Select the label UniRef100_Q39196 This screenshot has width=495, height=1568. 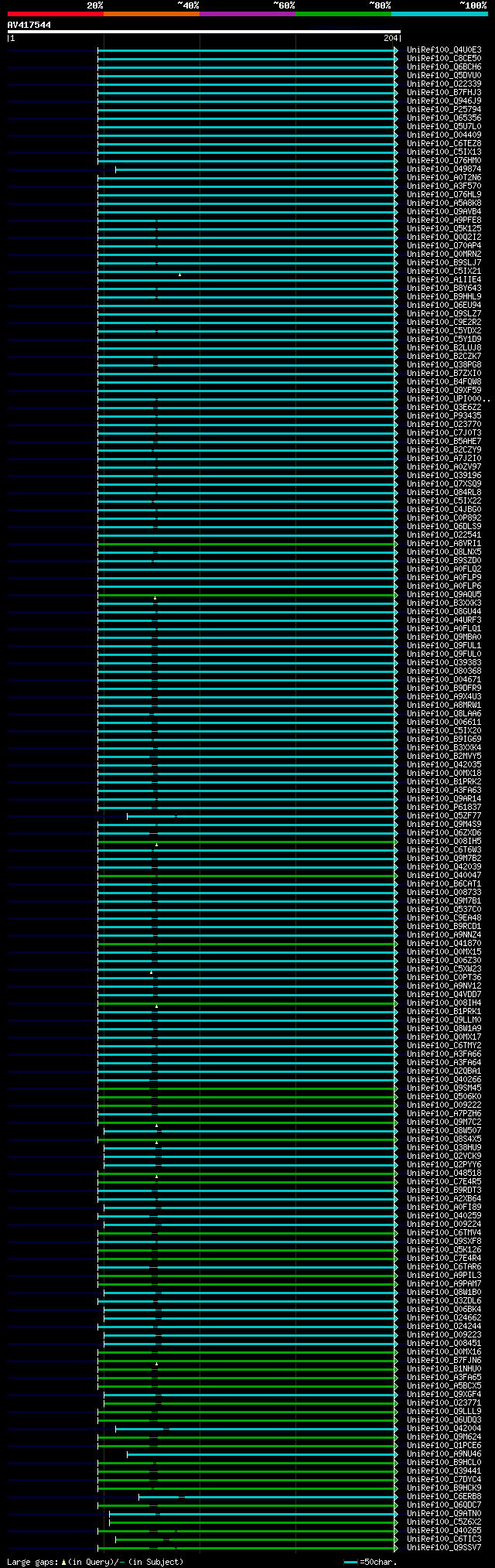(444, 476)
